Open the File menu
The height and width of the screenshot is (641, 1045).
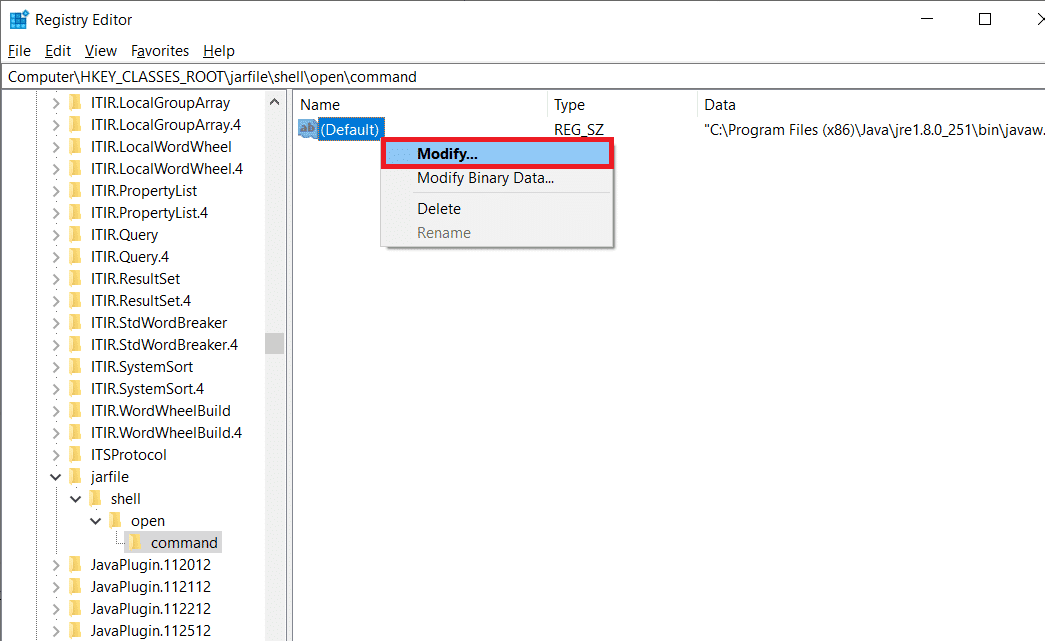(19, 51)
